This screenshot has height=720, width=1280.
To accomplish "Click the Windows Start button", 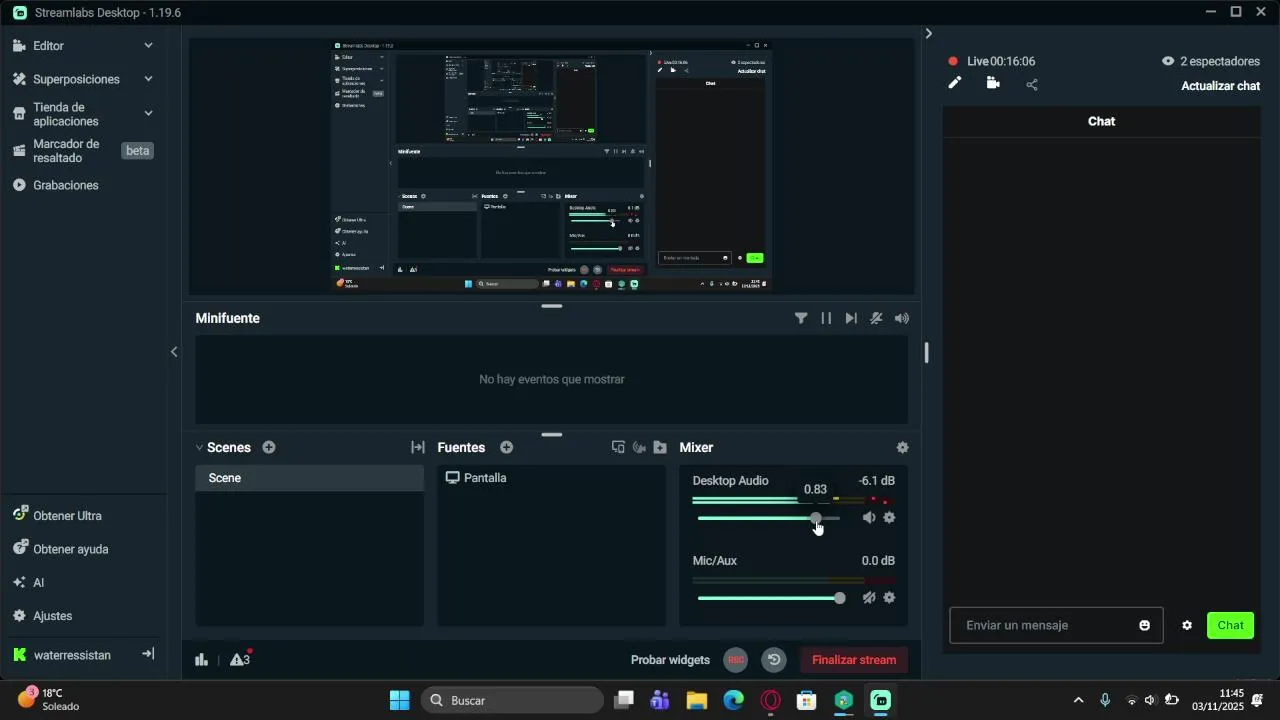I will coord(399,700).
